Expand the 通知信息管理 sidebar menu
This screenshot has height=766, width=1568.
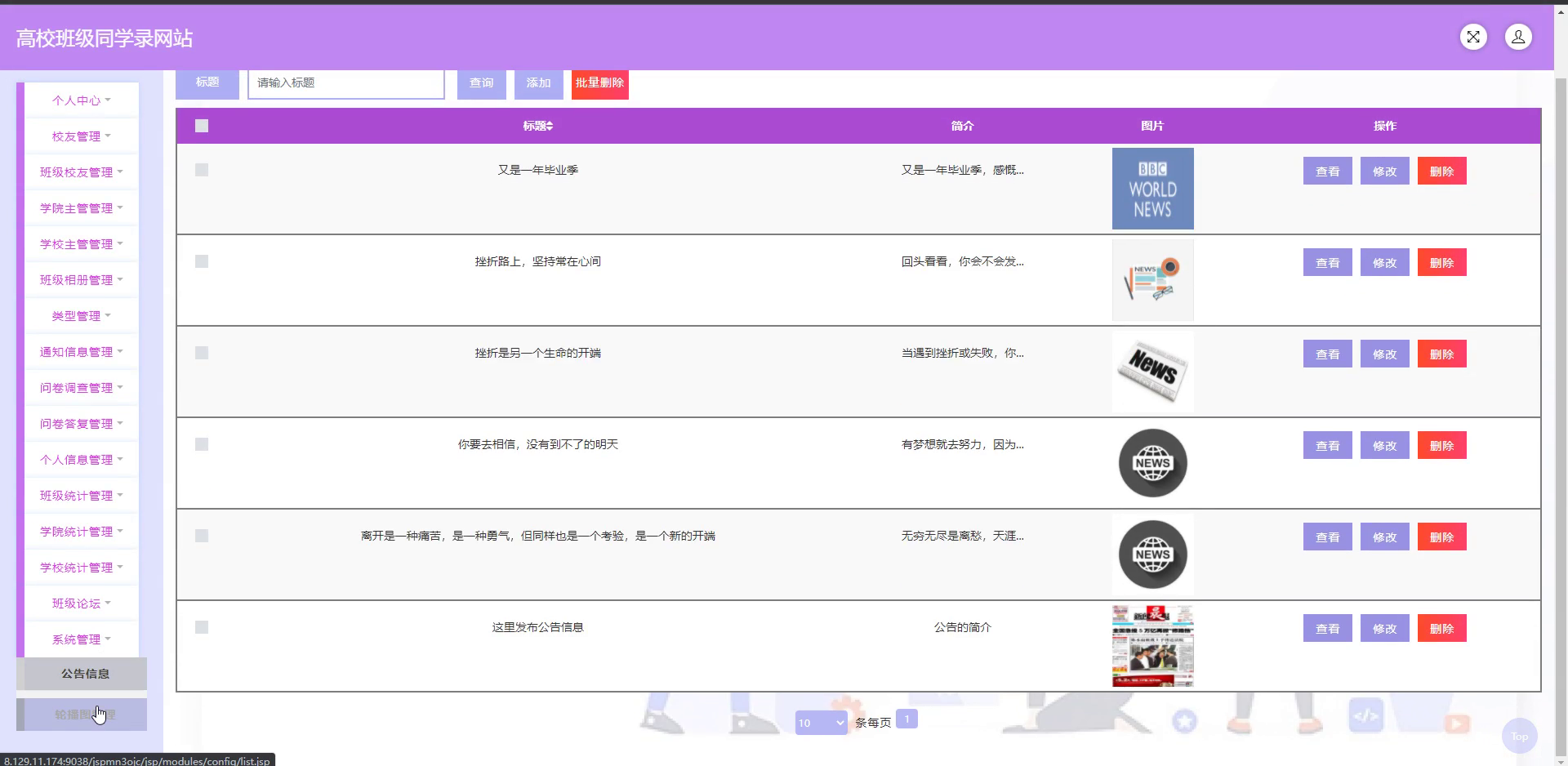pyautogui.click(x=82, y=352)
